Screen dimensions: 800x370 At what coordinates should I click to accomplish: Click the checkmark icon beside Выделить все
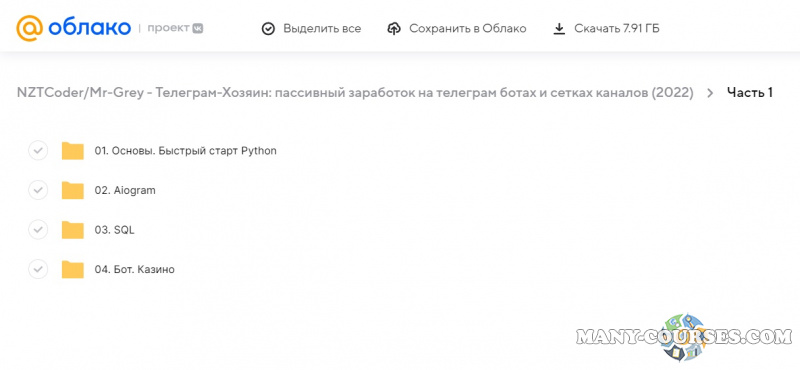(268, 29)
